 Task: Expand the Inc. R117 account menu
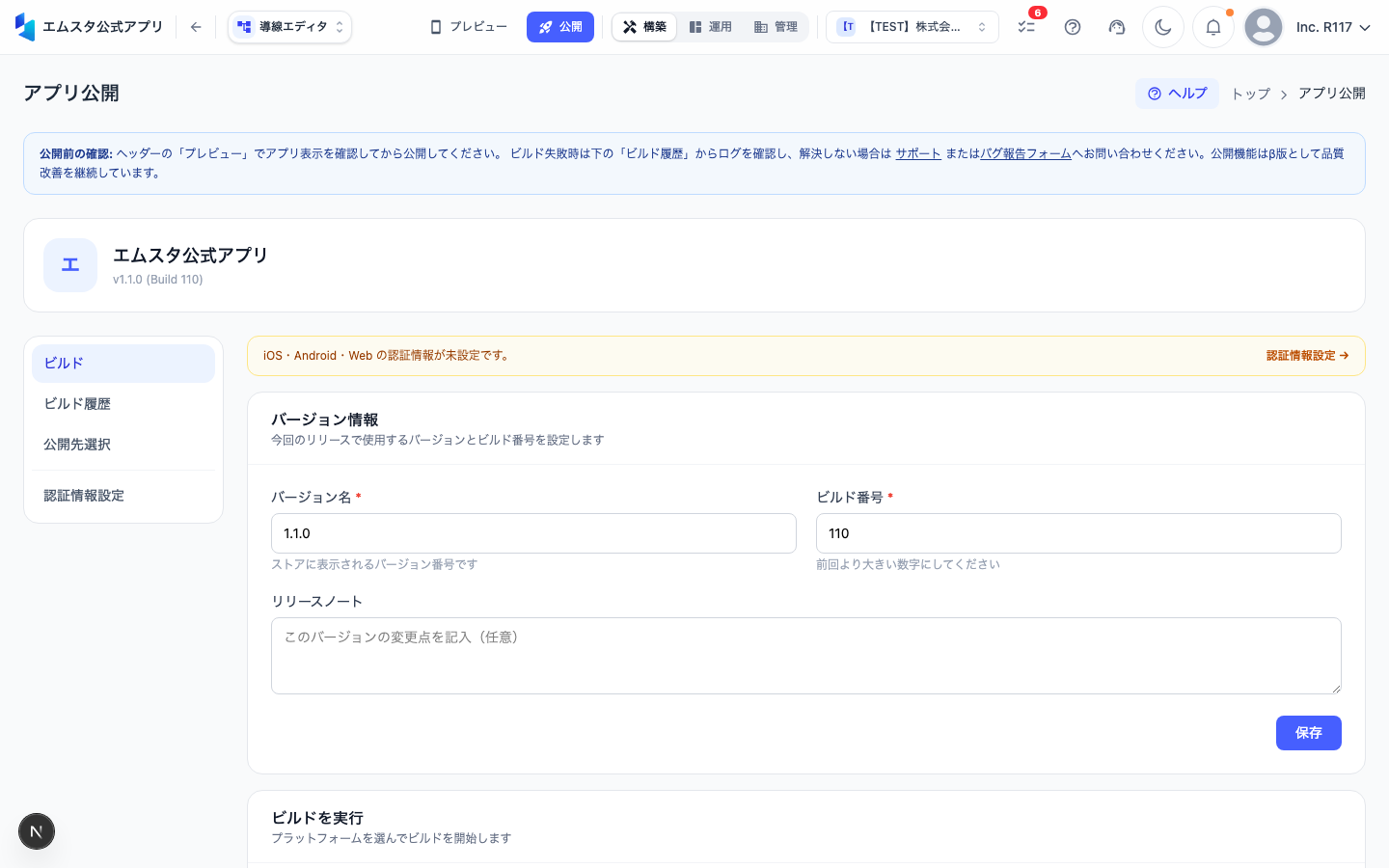pyautogui.click(x=1333, y=27)
